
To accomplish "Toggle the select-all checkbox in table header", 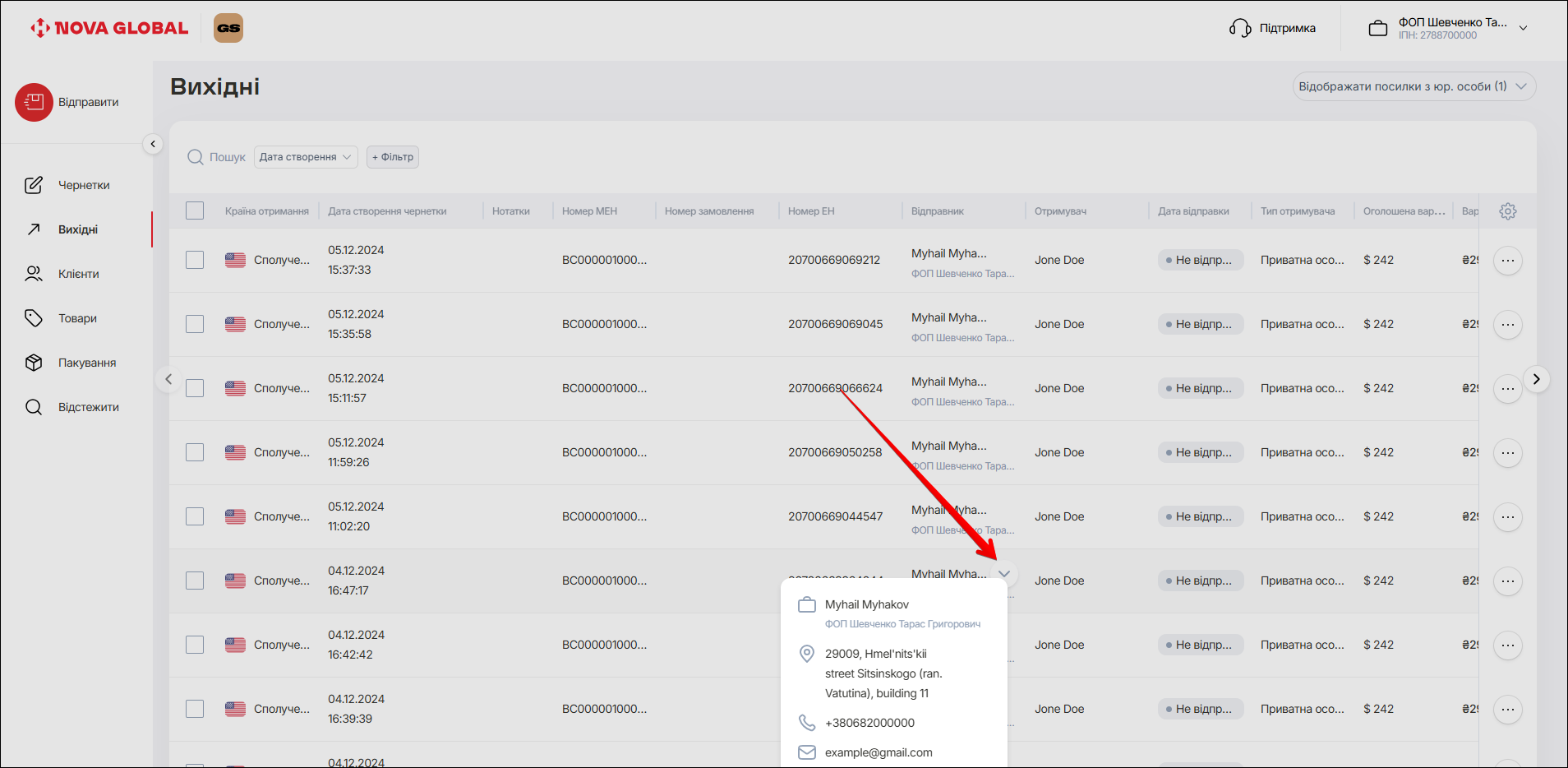I will (x=195, y=211).
